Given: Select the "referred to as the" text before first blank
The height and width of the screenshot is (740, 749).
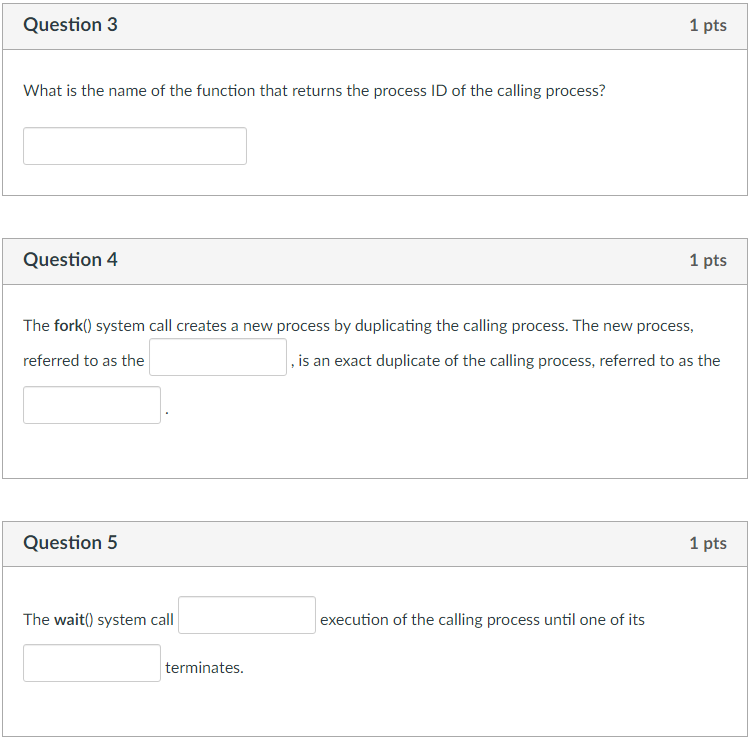Looking at the screenshot, I should (84, 361).
